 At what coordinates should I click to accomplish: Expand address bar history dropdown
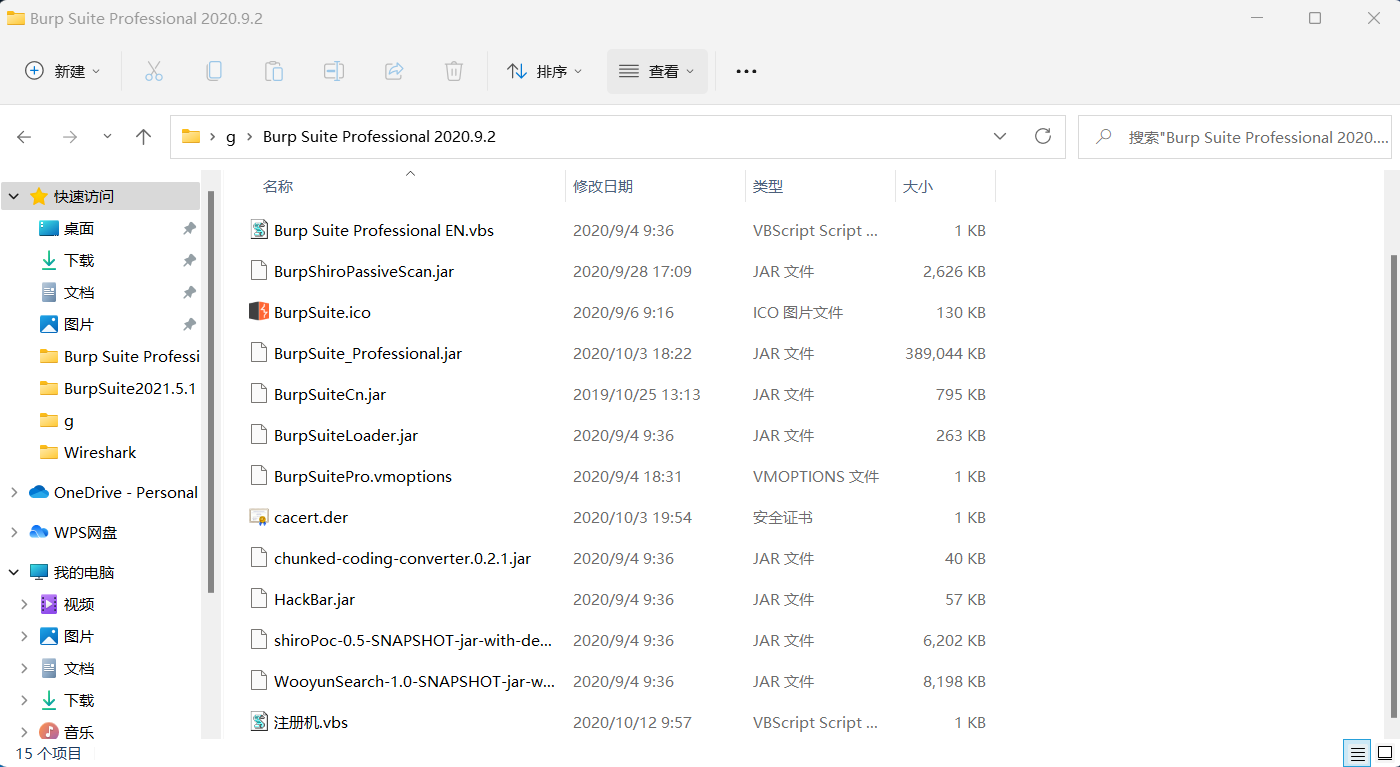1000,136
